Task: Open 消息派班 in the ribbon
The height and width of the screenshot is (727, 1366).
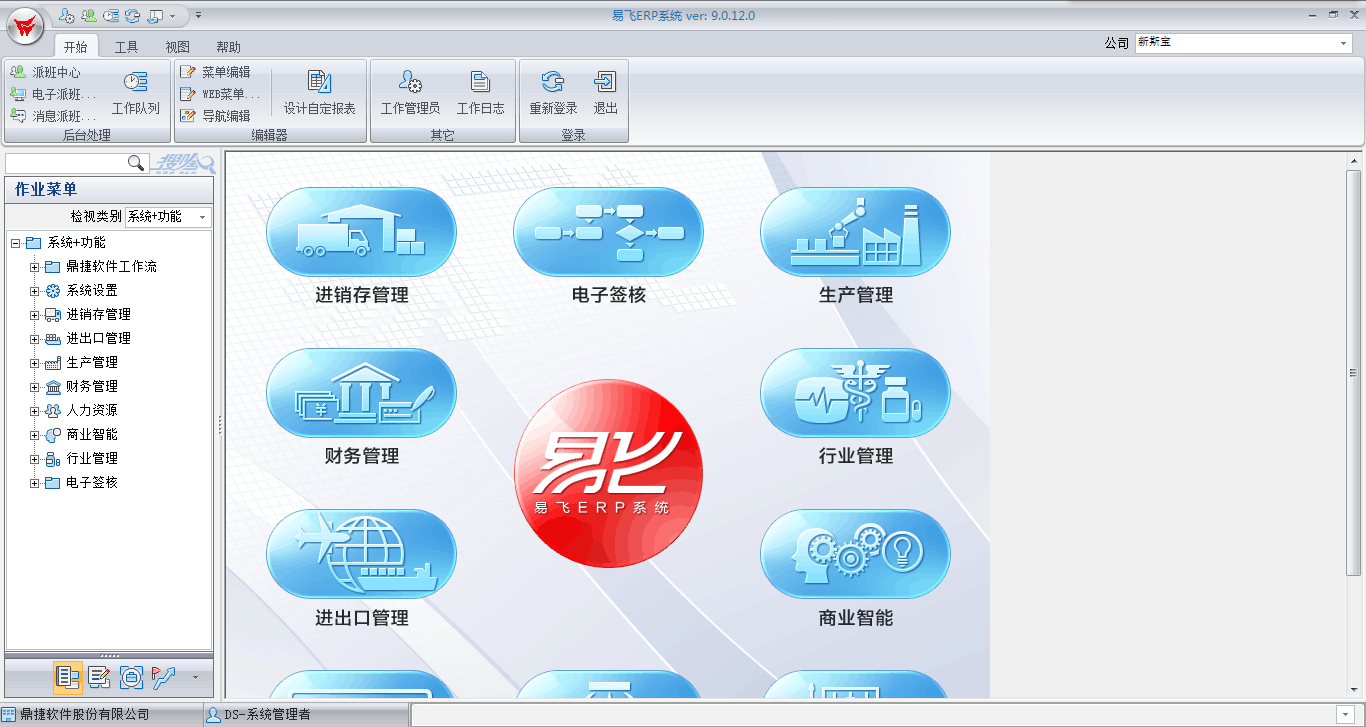Action: coord(53,116)
